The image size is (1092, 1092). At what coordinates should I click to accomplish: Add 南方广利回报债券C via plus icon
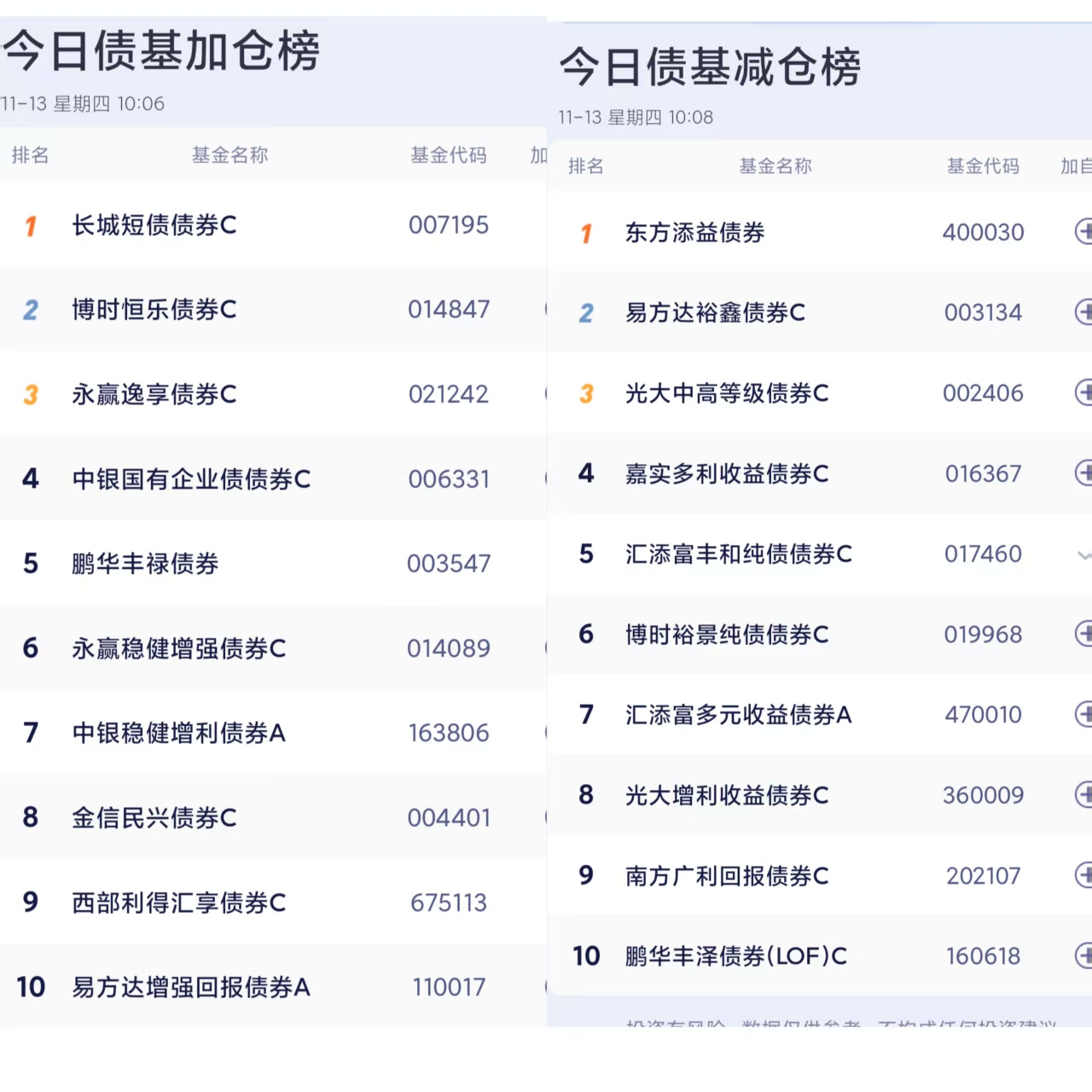(1083, 875)
